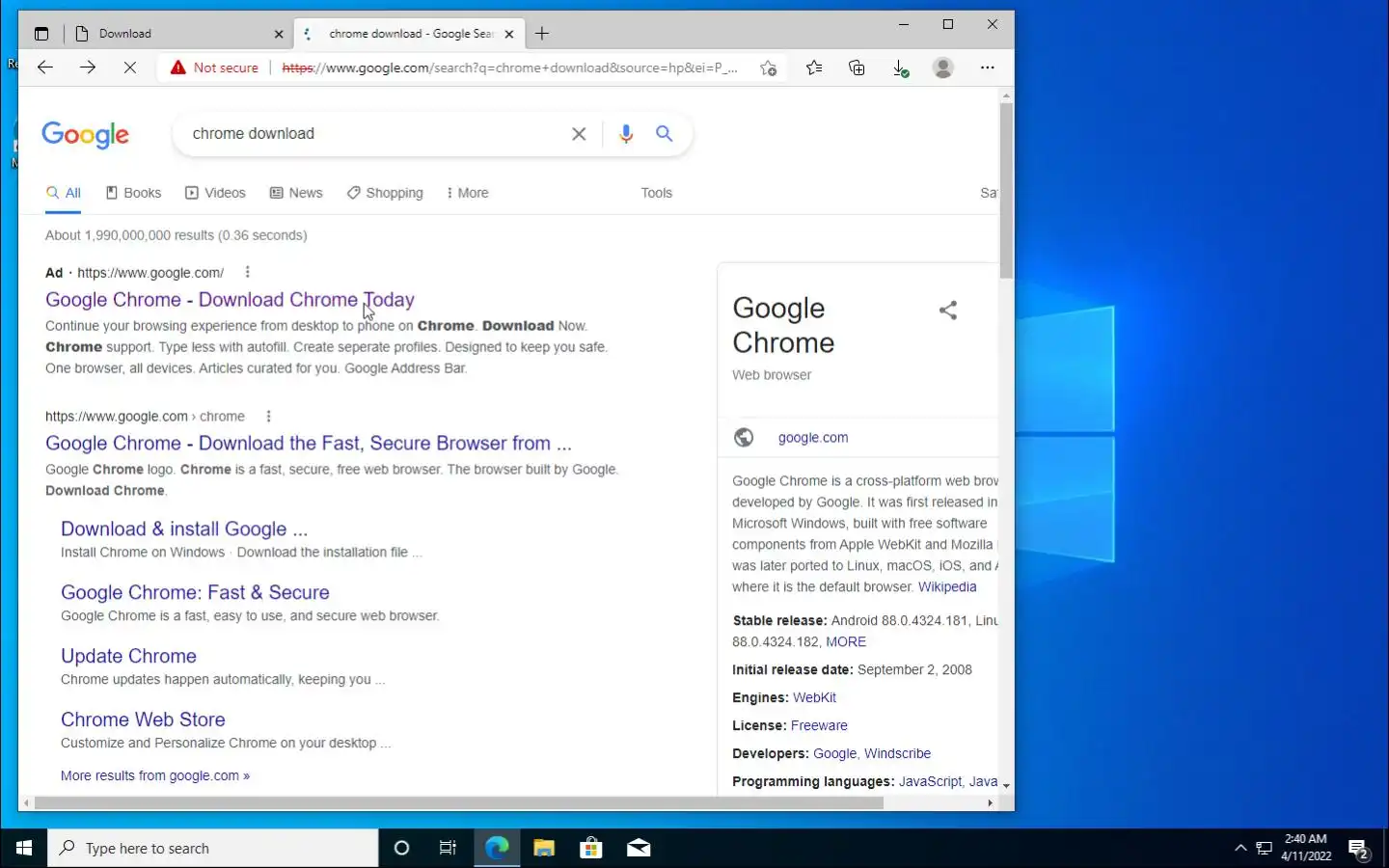Switch to Shopping results

[385, 193]
